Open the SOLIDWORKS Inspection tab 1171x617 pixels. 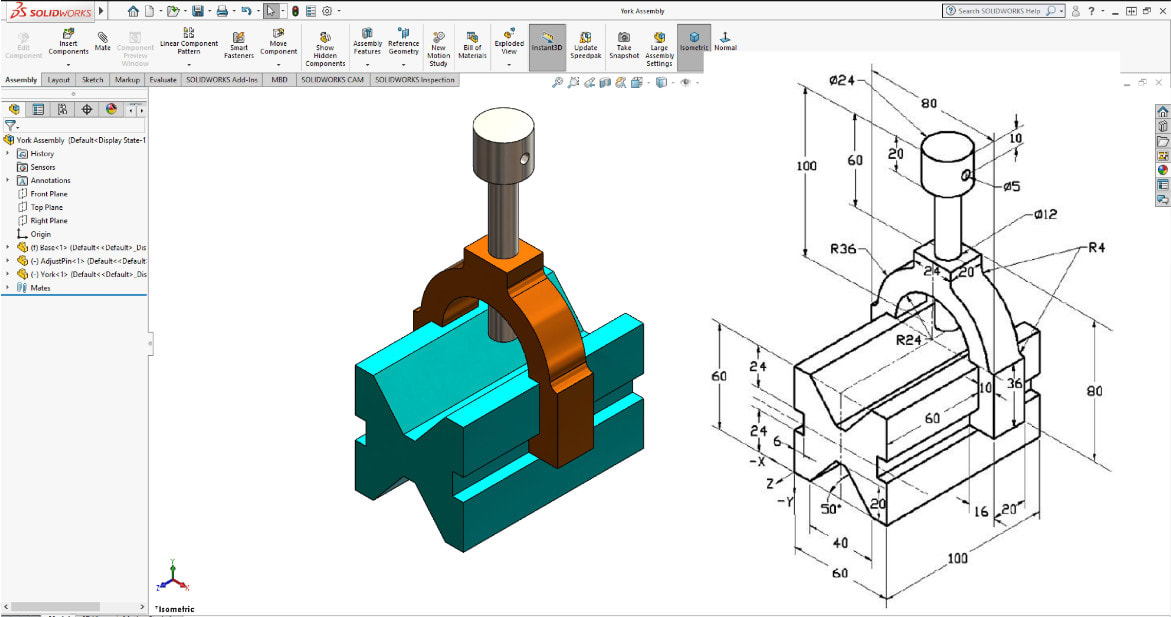pyautogui.click(x=414, y=80)
